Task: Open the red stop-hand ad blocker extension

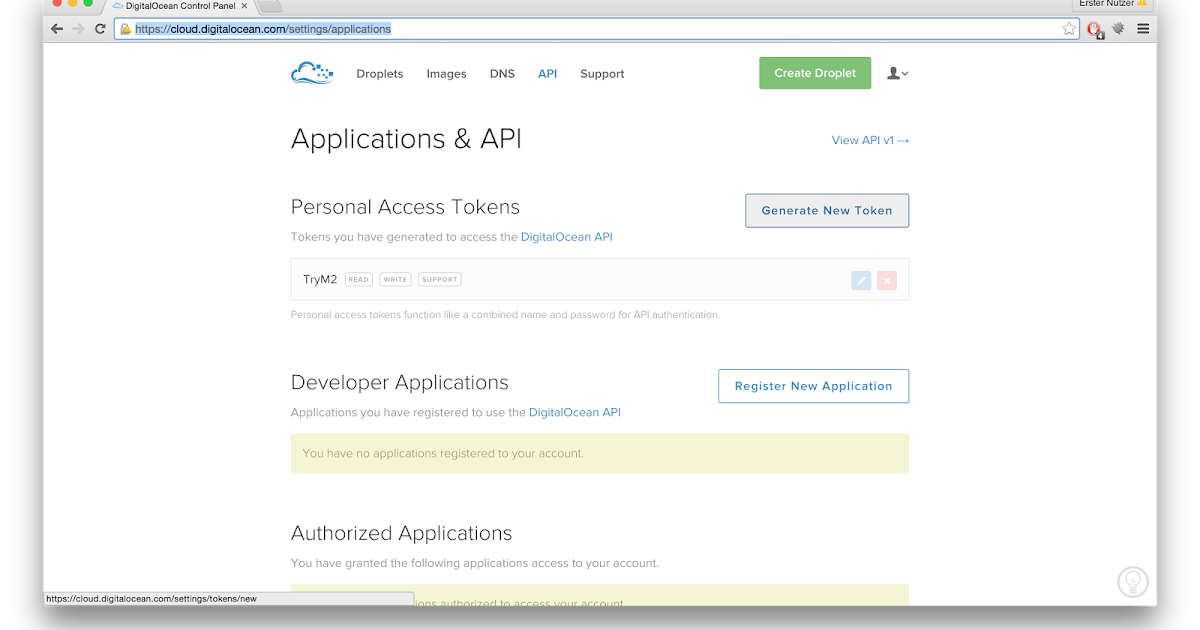Action: click(1095, 29)
